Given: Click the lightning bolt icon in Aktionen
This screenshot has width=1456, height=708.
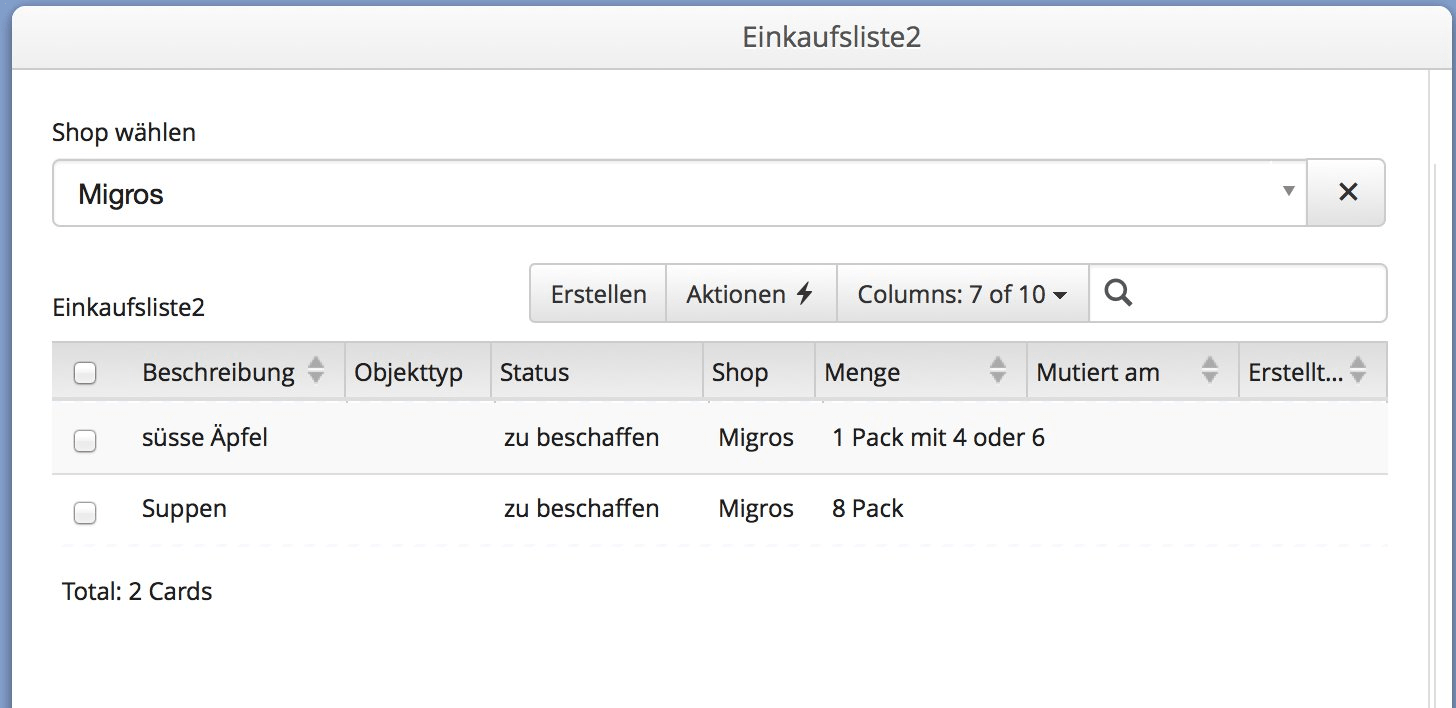Looking at the screenshot, I should pos(804,294).
